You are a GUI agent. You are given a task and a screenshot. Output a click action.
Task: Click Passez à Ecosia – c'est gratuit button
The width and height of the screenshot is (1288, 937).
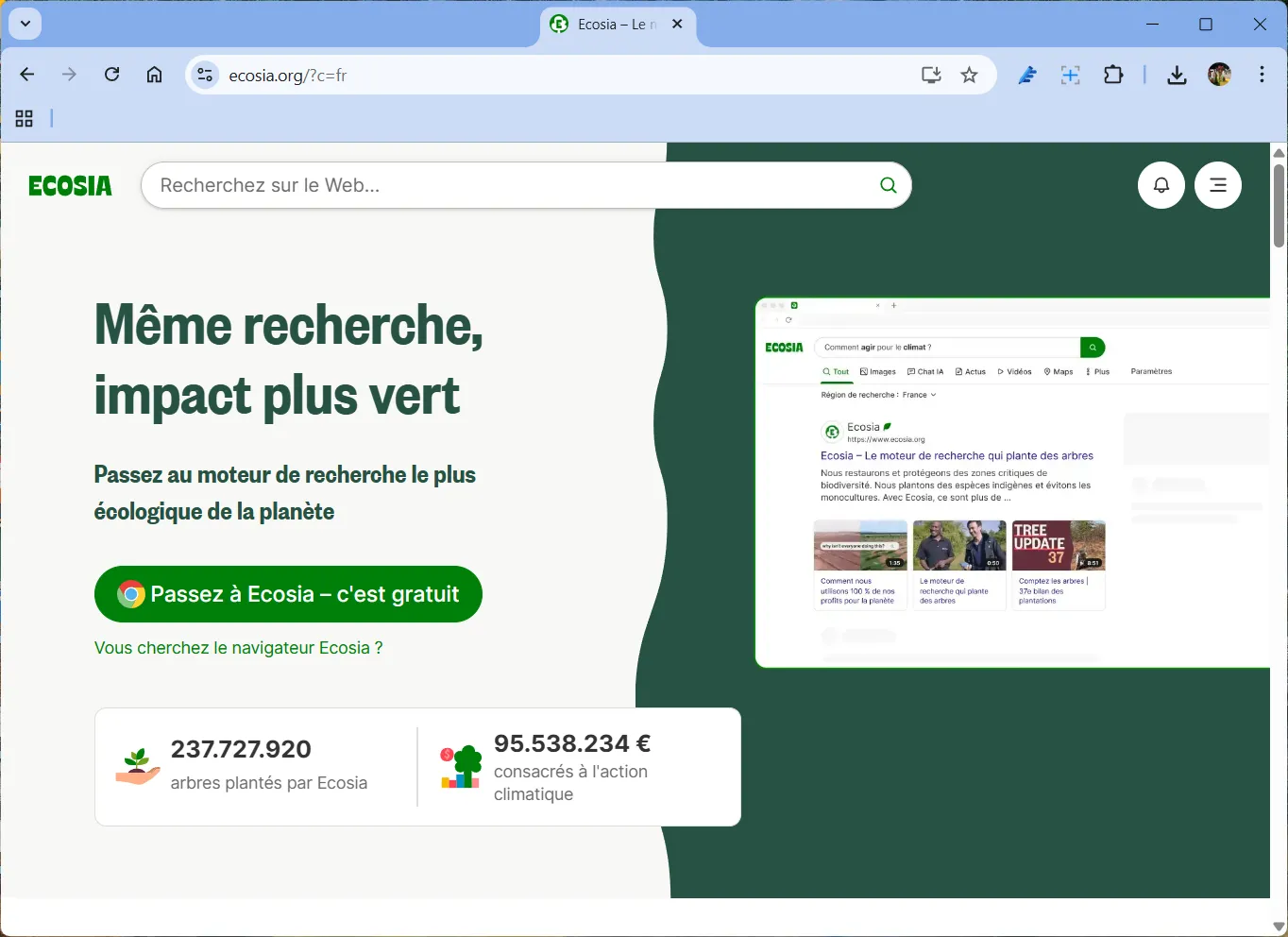point(288,594)
